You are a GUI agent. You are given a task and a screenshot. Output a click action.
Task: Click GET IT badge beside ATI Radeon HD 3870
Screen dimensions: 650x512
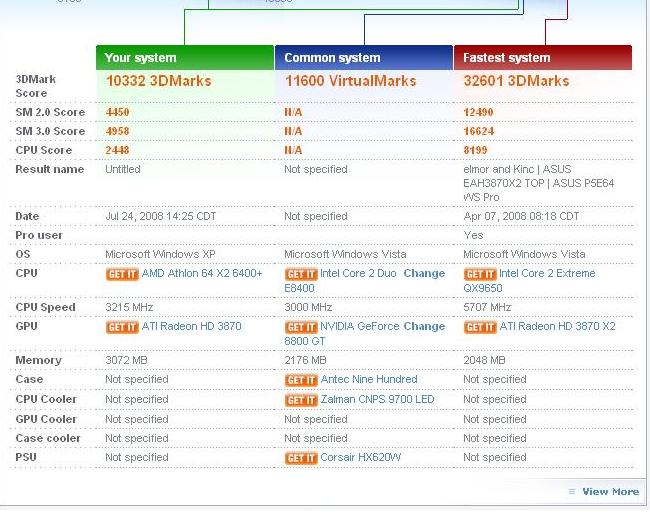(122, 328)
